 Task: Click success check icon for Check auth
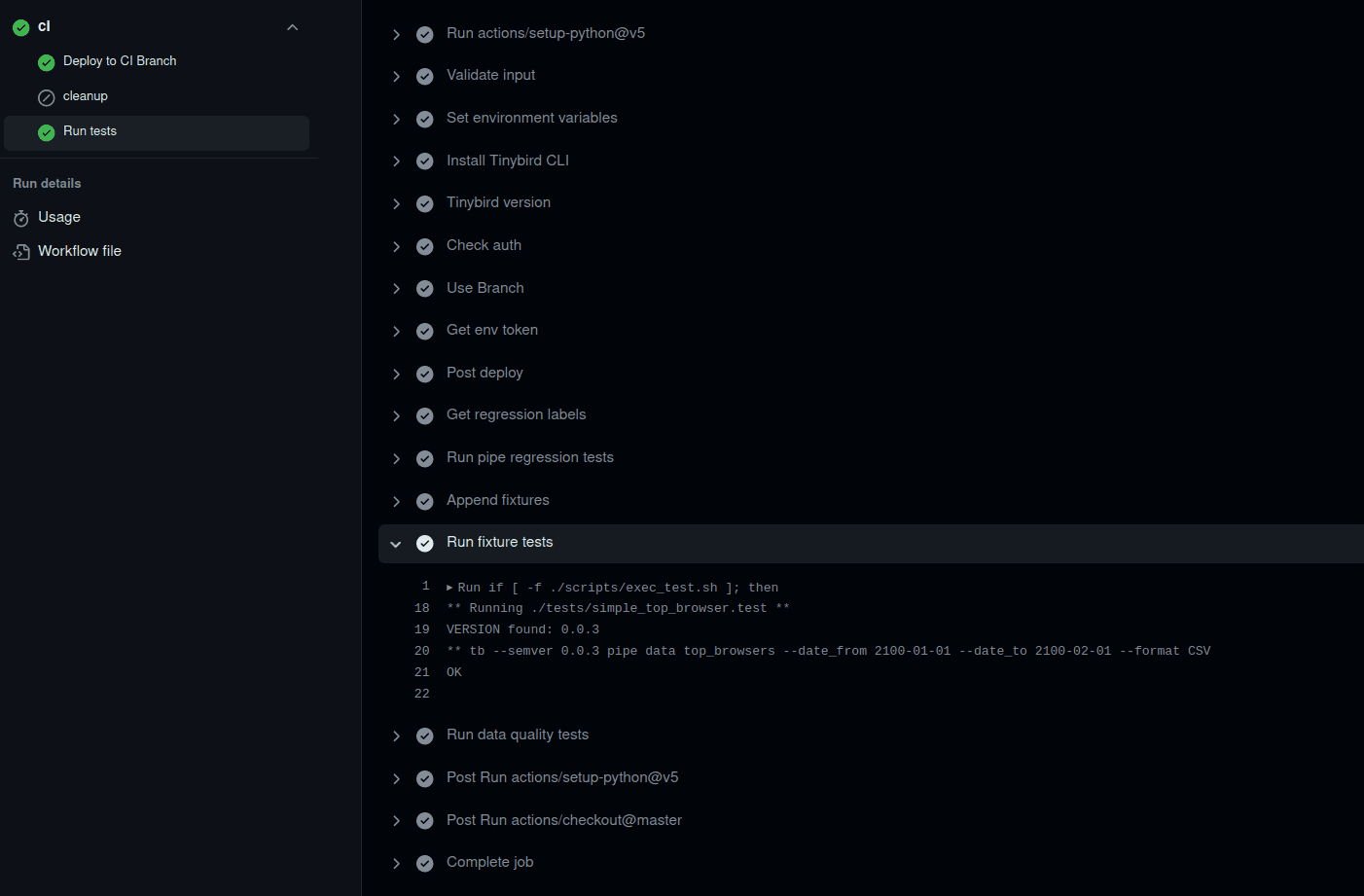click(425, 246)
